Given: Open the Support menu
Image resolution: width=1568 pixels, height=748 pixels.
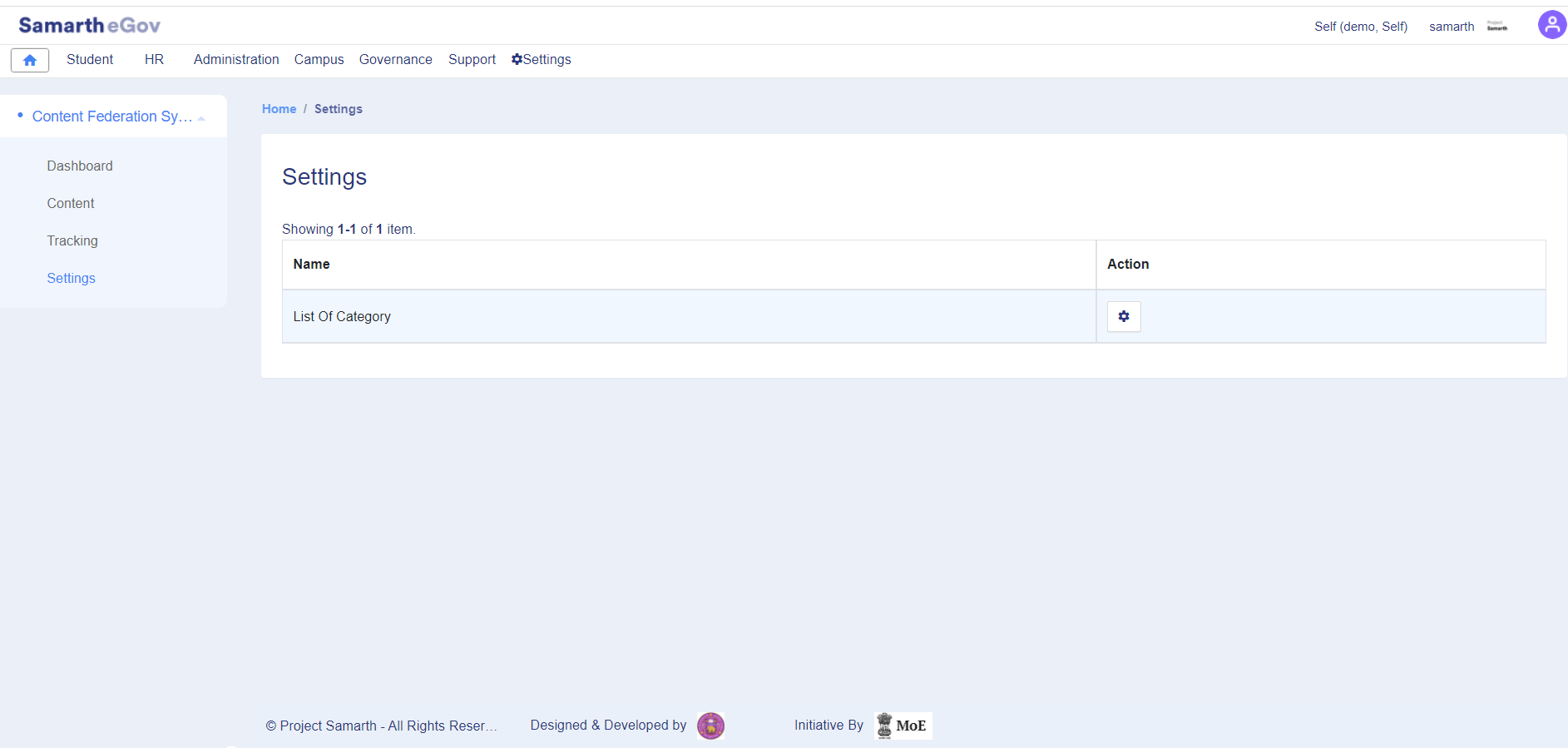Looking at the screenshot, I should pos(472,60).
